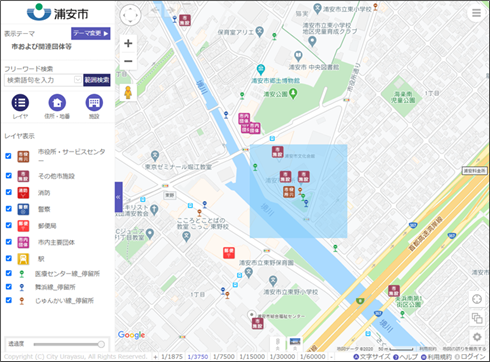Image resolution: width=490 pixels, height=362 pixels.
Task: Toggle the 警察 layer checkbox
Action: tap(8, 209)
